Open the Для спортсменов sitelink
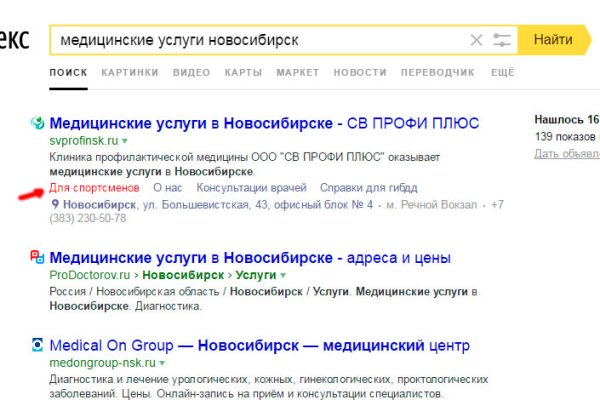 93,188
